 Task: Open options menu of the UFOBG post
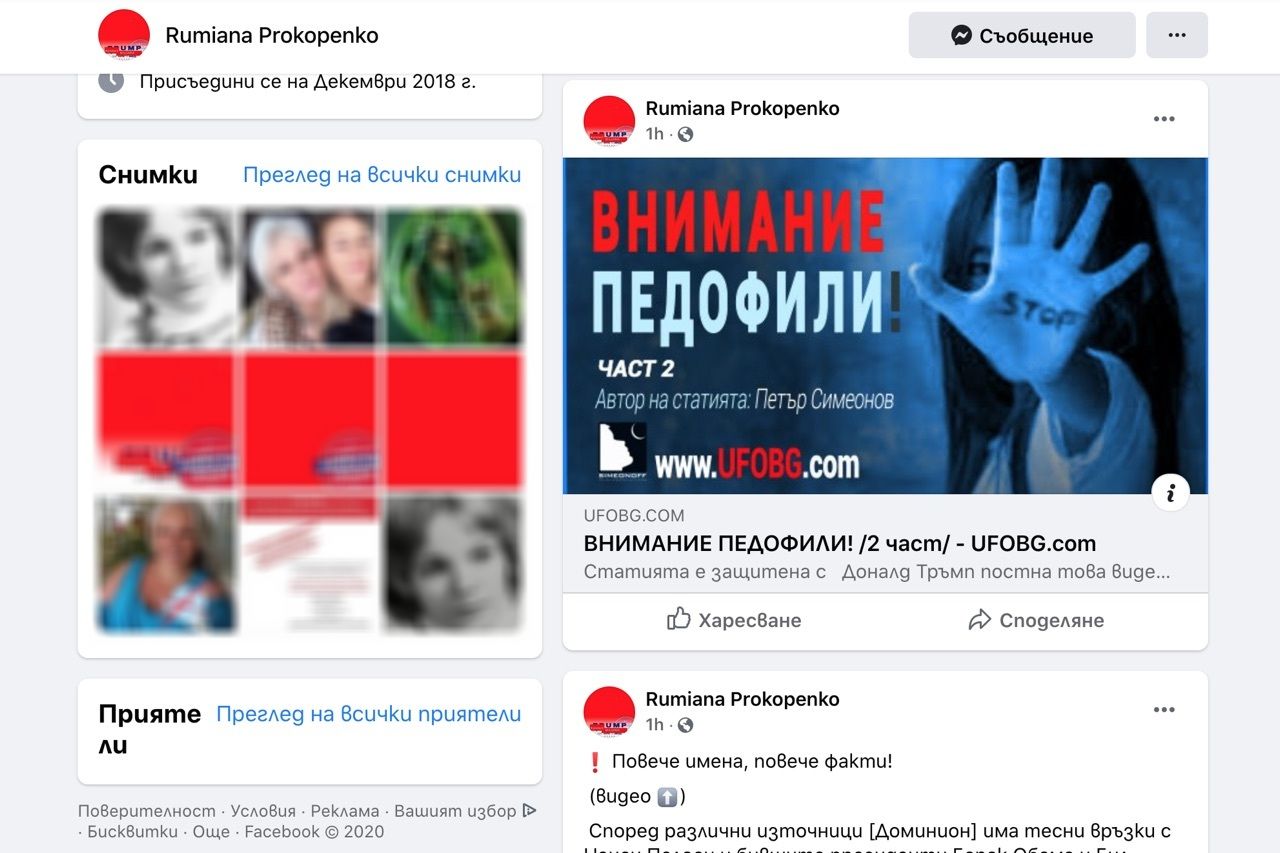point(1164,119)
